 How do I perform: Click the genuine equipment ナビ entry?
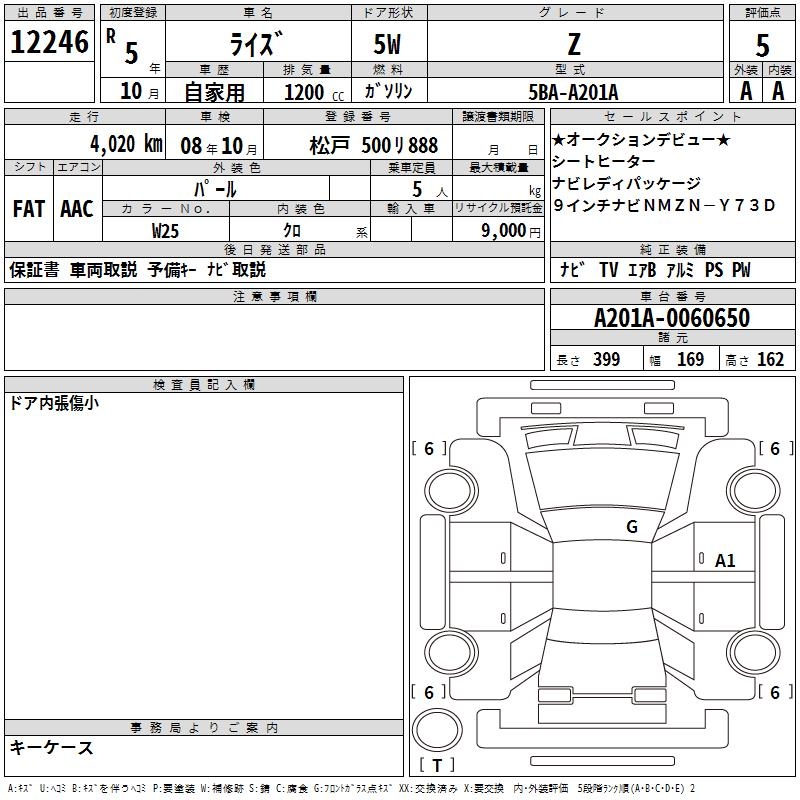(x=572, y=269)
